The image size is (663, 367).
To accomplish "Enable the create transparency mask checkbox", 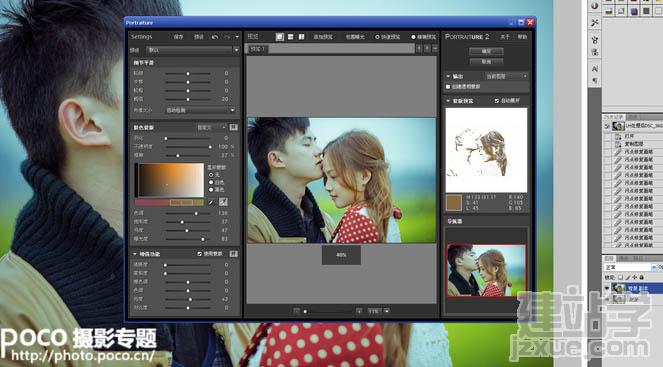I will click(448, 87).
